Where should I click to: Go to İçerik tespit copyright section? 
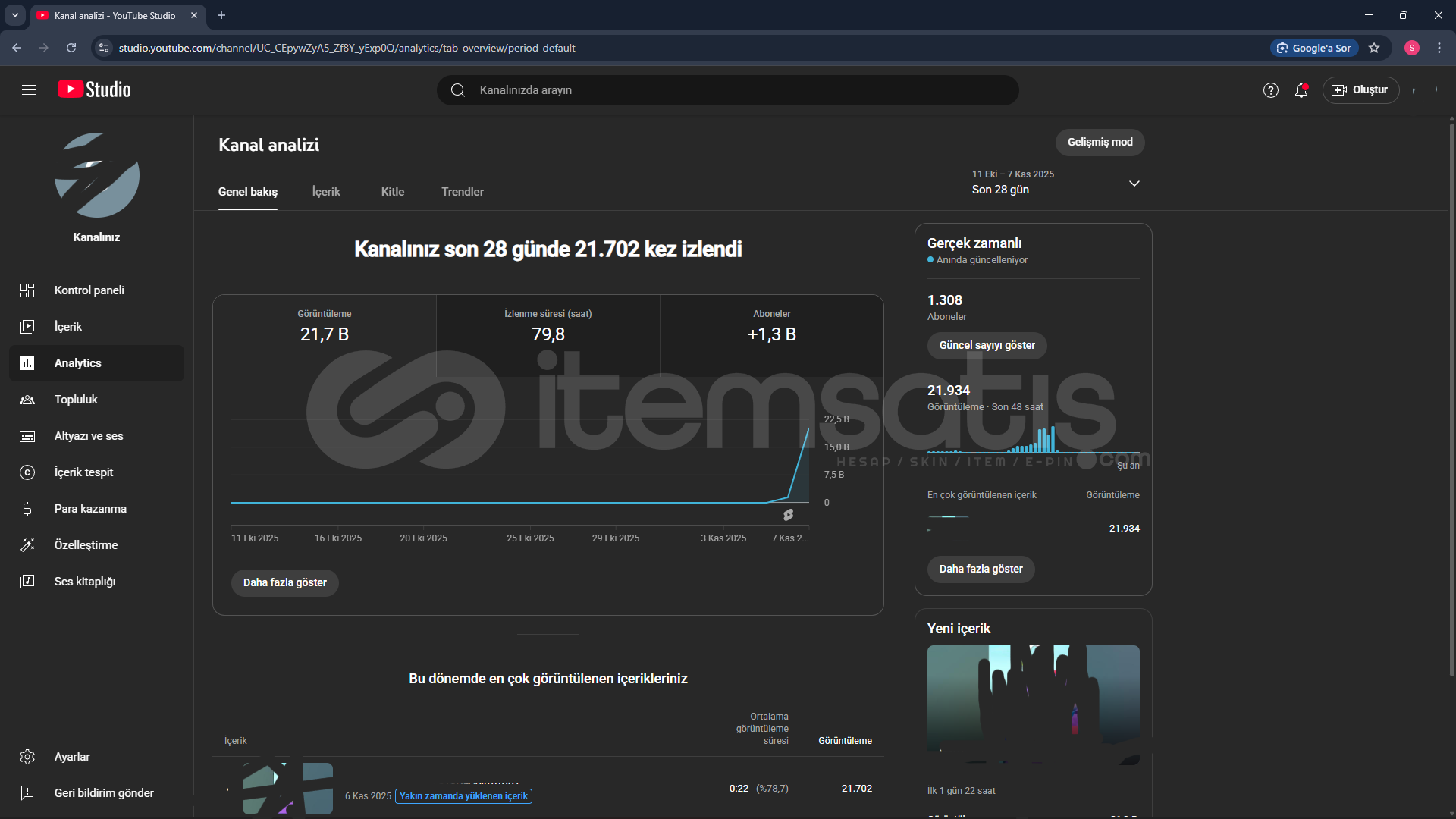[x=83, y=472]
